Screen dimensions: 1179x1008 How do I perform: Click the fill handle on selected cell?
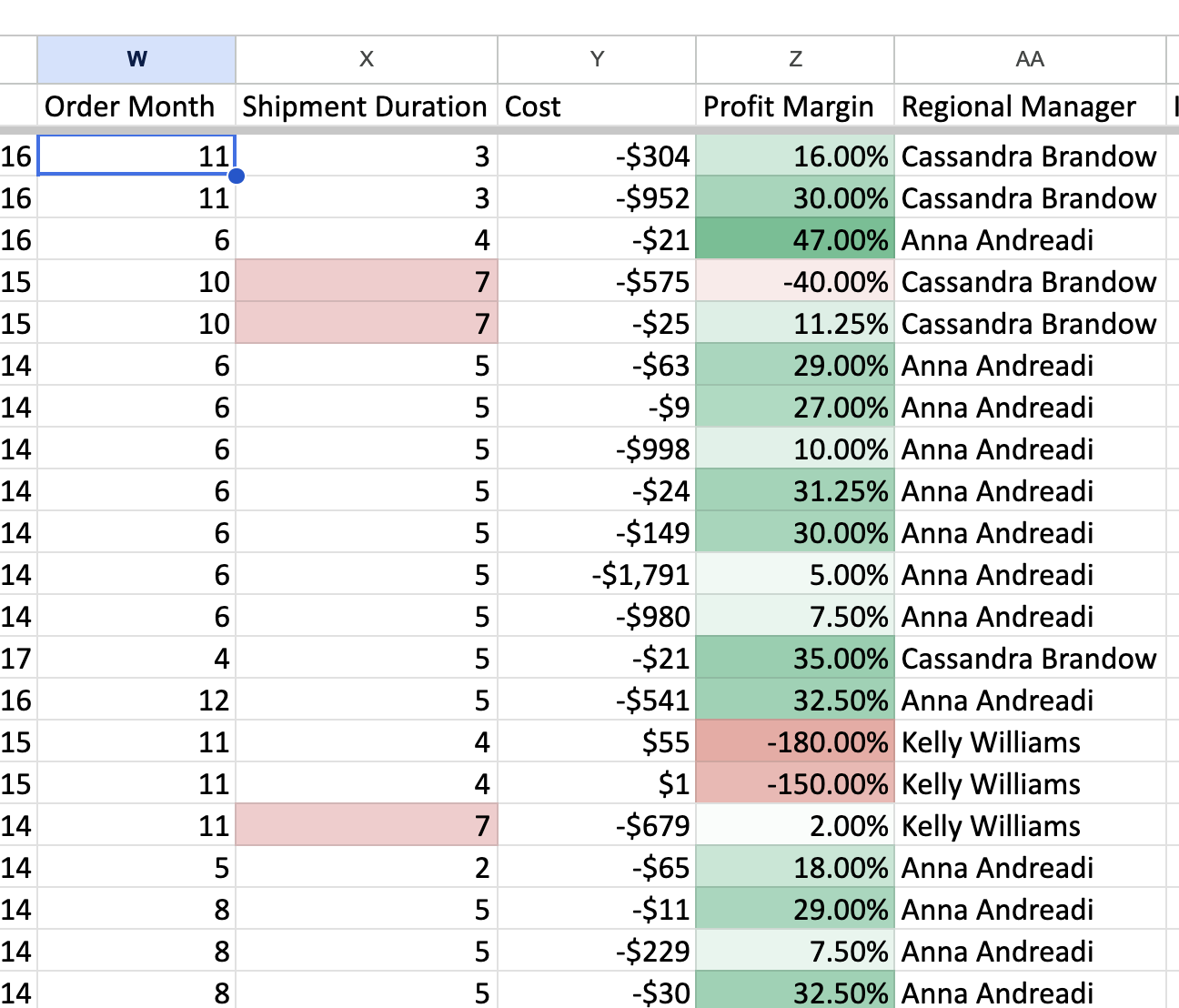[237, 176]
